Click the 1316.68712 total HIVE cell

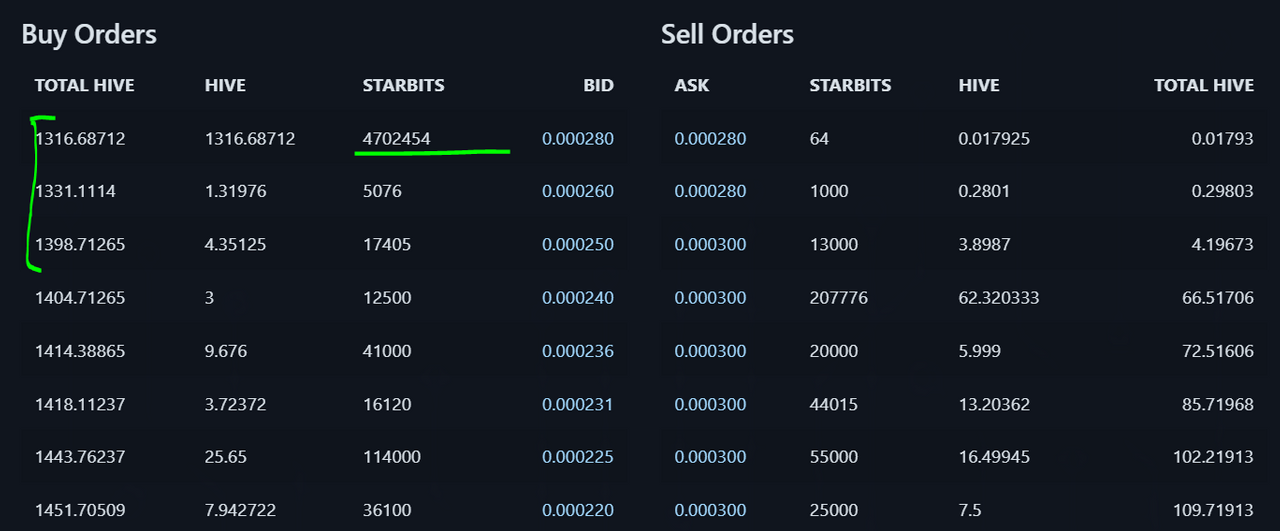pos(80,139)
